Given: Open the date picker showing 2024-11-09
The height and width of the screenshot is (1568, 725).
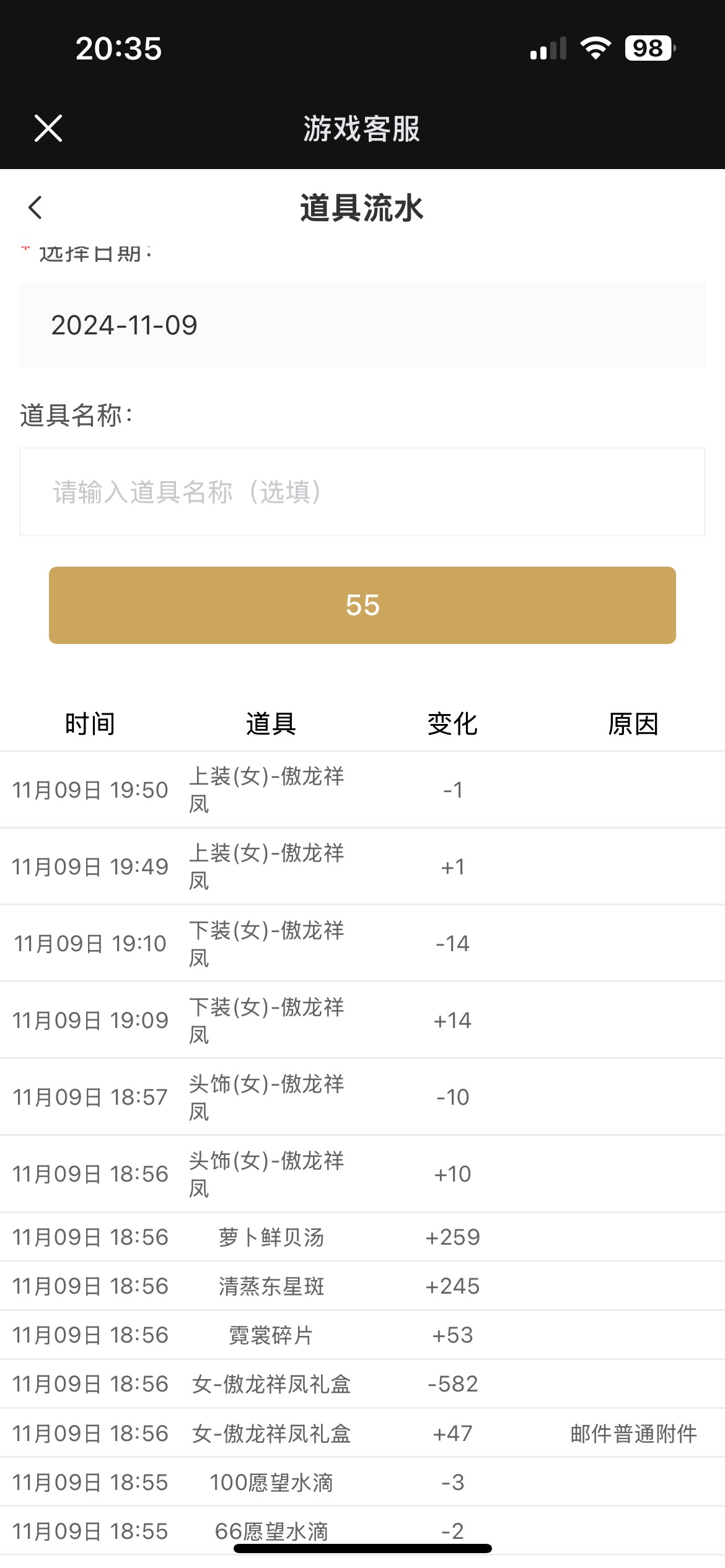Looking at the screenshot, I should click(362, 325).
